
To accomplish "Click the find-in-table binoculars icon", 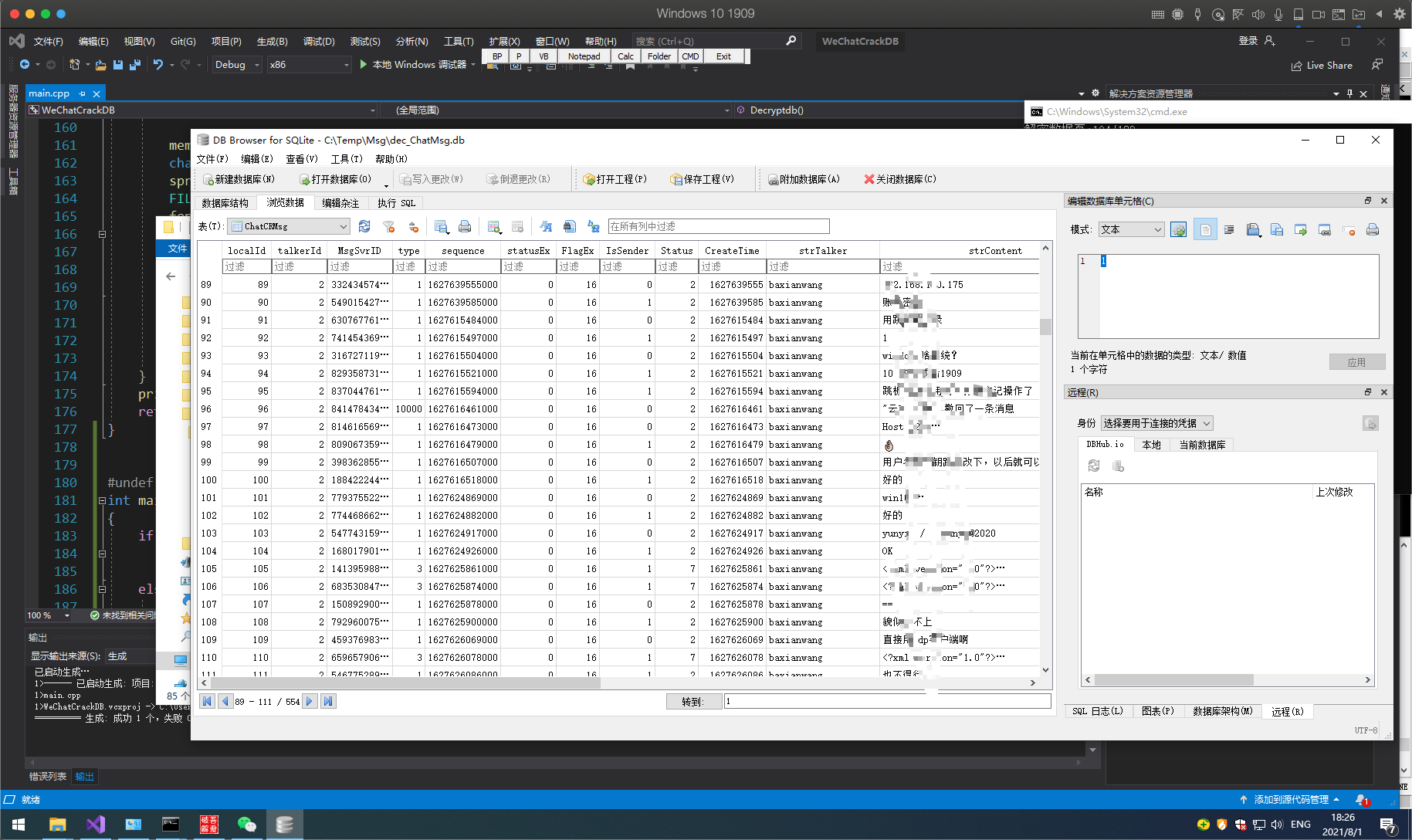I will [x=570, y=226].
